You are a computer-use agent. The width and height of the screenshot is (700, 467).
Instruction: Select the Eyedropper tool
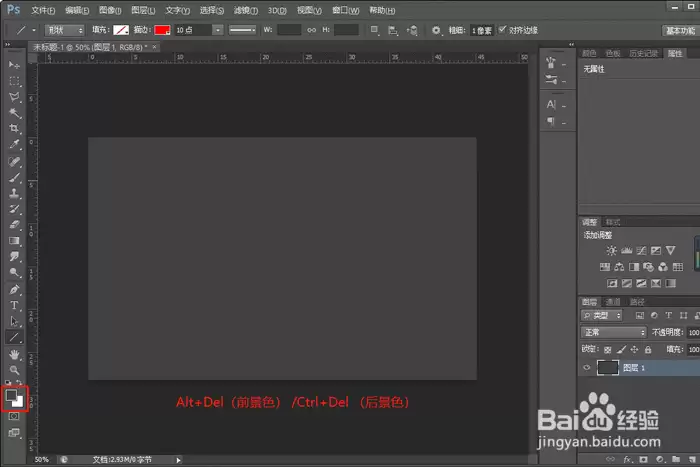(x=14, y=144)
